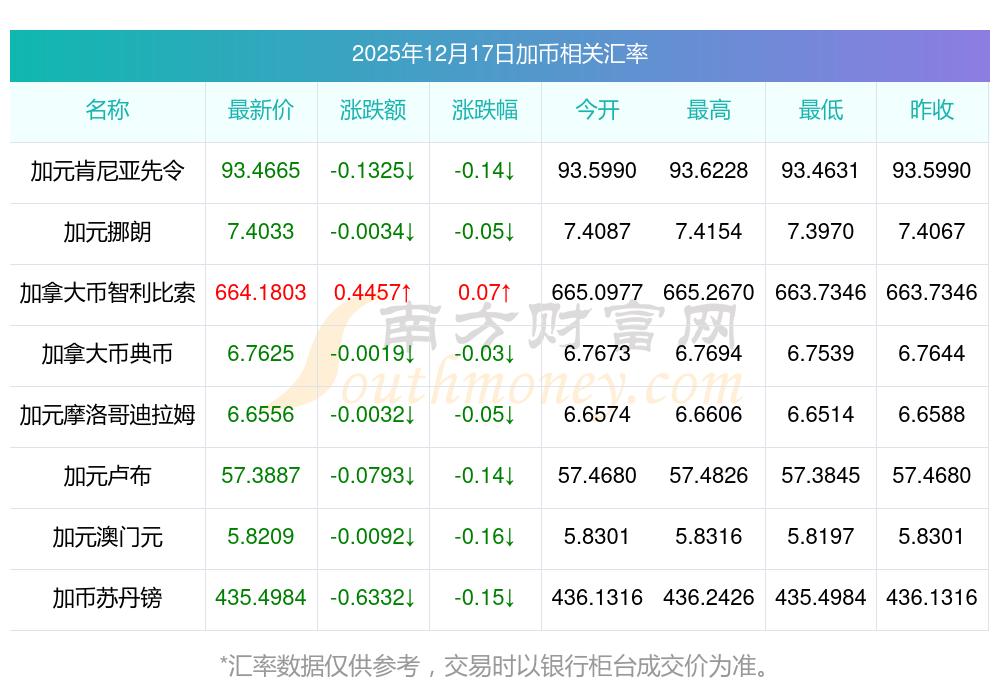This screenshot has height=697, width=1000.
Task: Click the 最新价 column header
Action: (261, 110)
